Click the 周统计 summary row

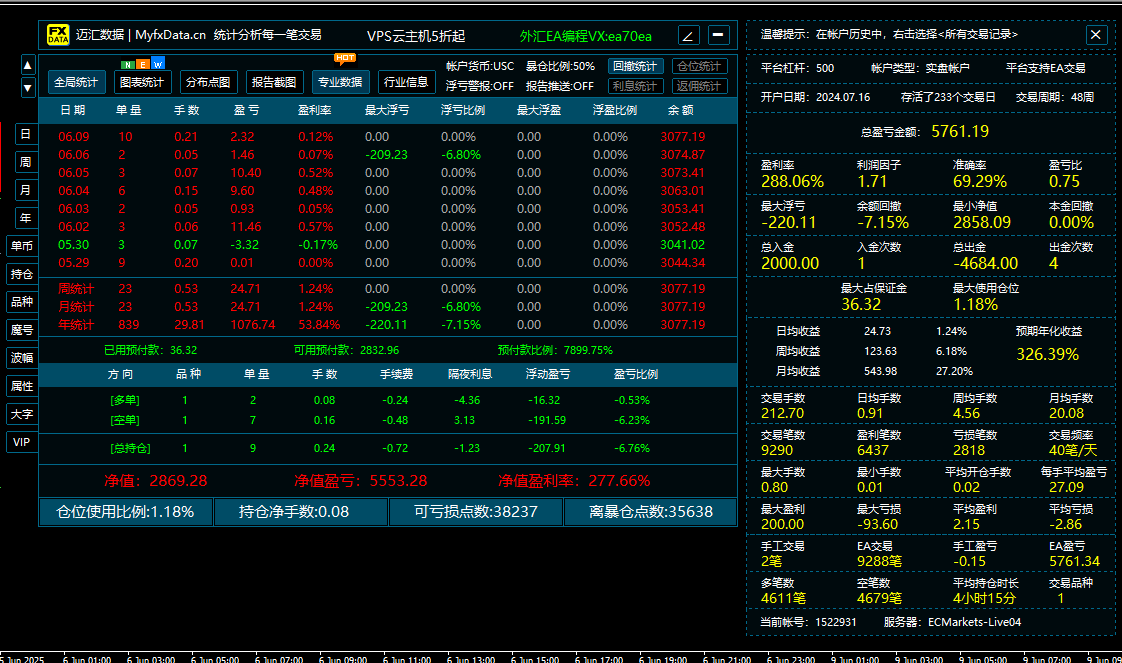(388, 289)
